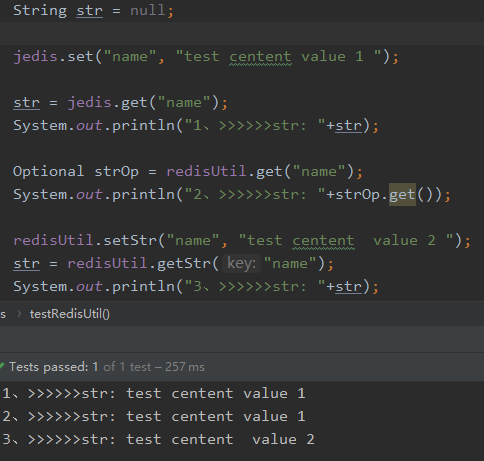Click the empty highlighted caret line below String str

tap(242, 33)
